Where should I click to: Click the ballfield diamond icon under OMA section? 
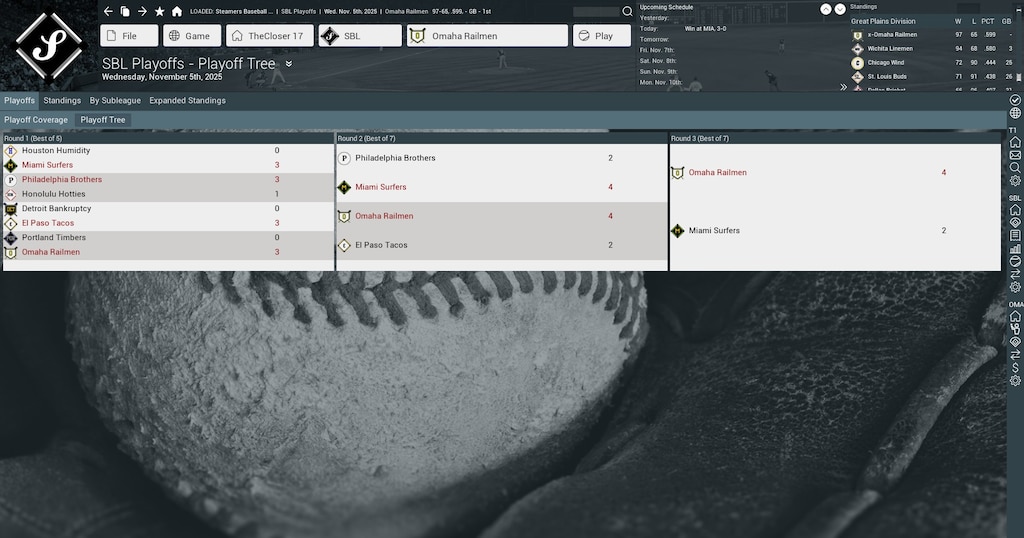pyautogui.click(x=1015, y=342)
